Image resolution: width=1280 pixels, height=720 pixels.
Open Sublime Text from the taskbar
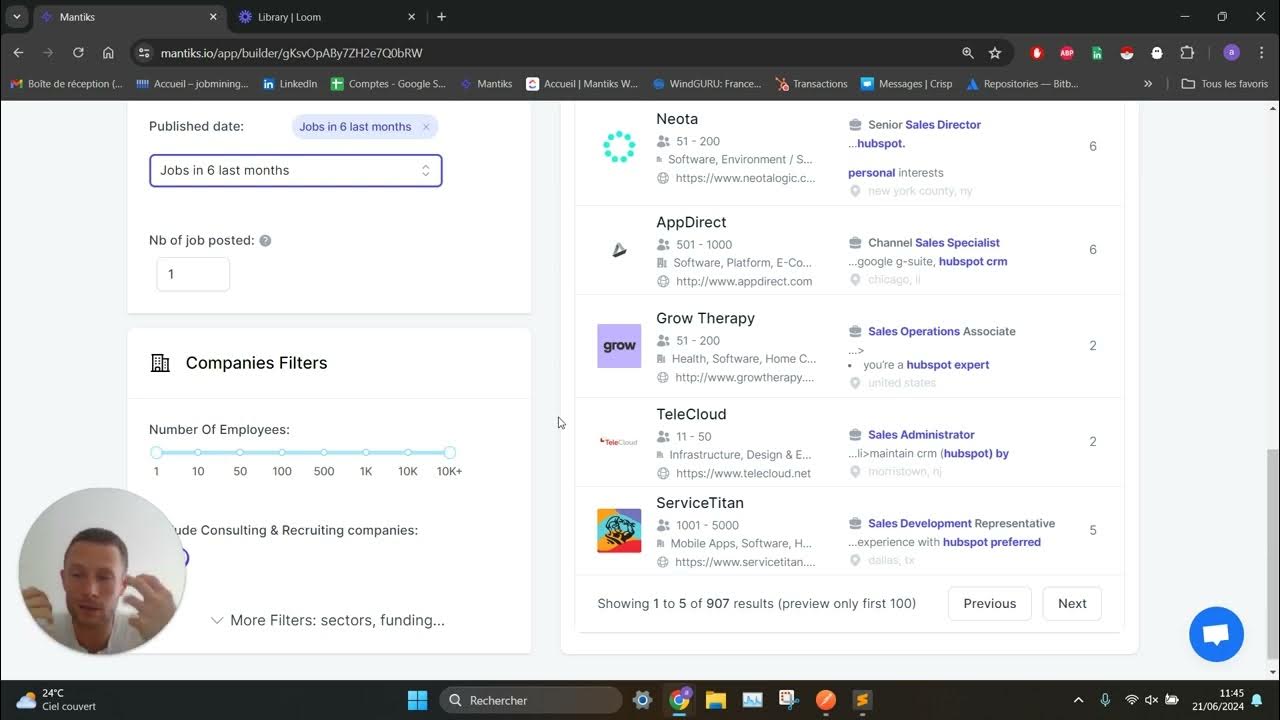tap(863, 700)
